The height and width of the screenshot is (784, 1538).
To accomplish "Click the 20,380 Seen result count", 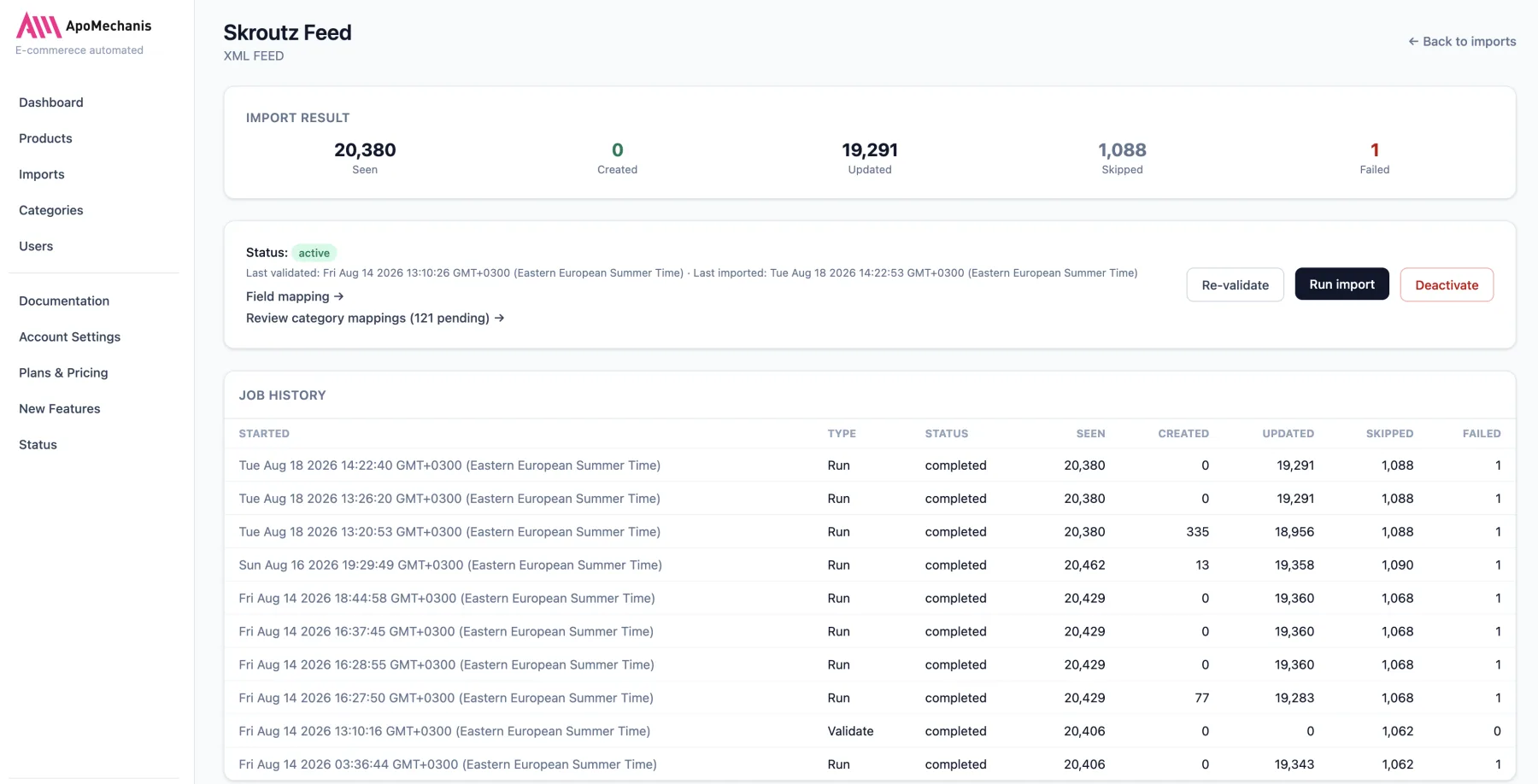I will [x=365, y=150].
